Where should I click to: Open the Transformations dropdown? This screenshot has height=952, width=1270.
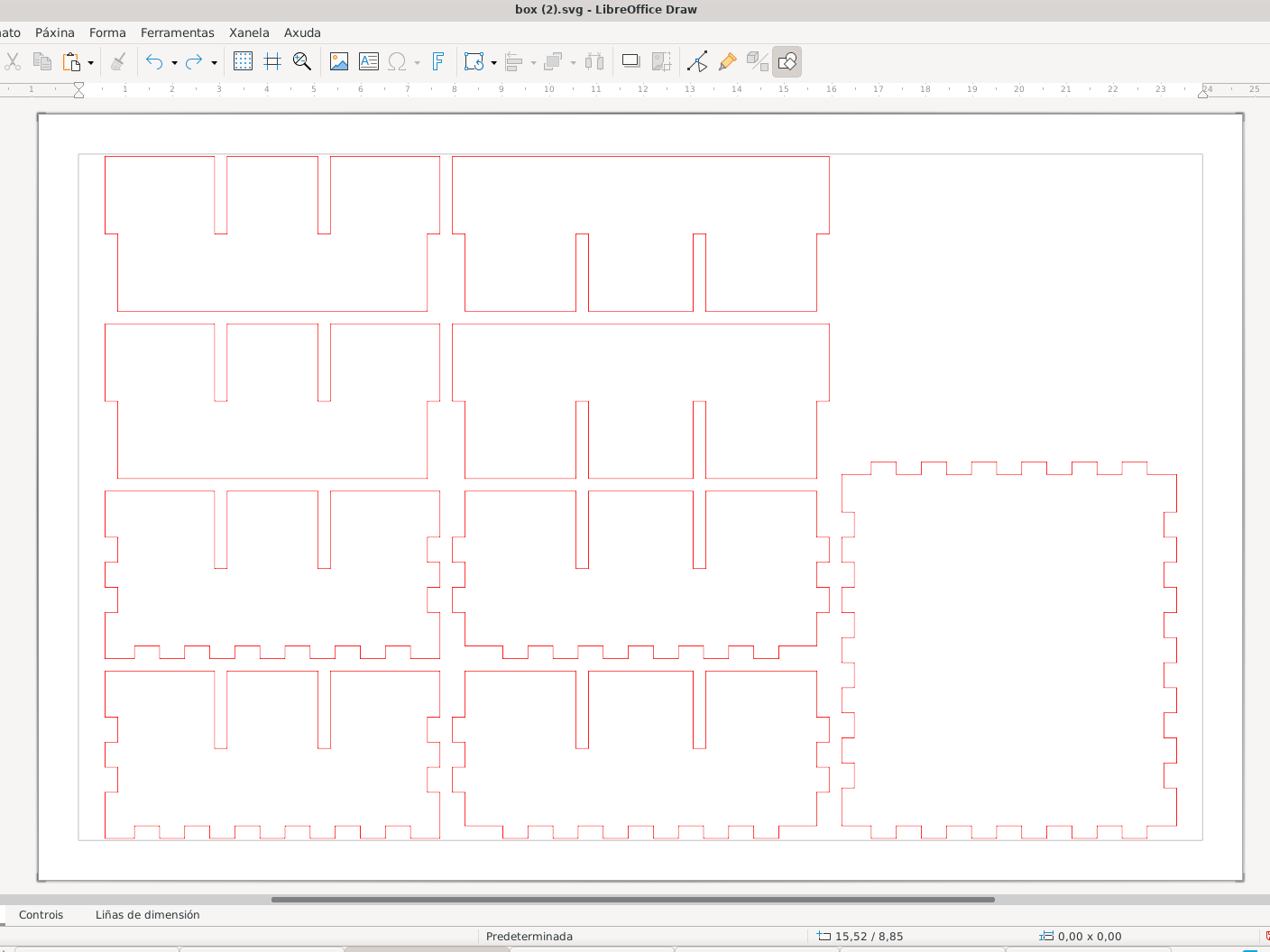[492, 61]
